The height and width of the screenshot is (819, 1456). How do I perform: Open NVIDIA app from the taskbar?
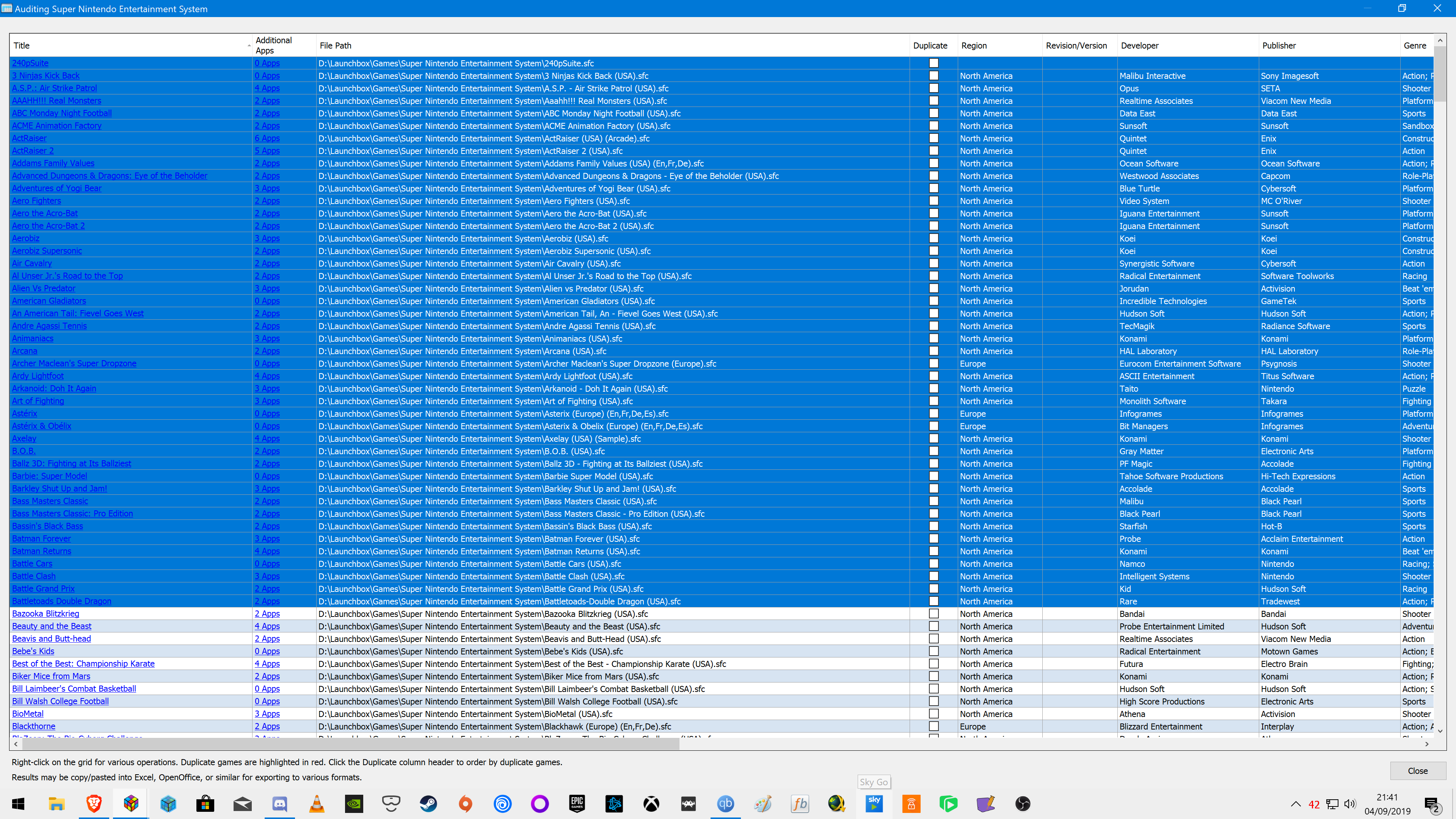coord(354,803)
